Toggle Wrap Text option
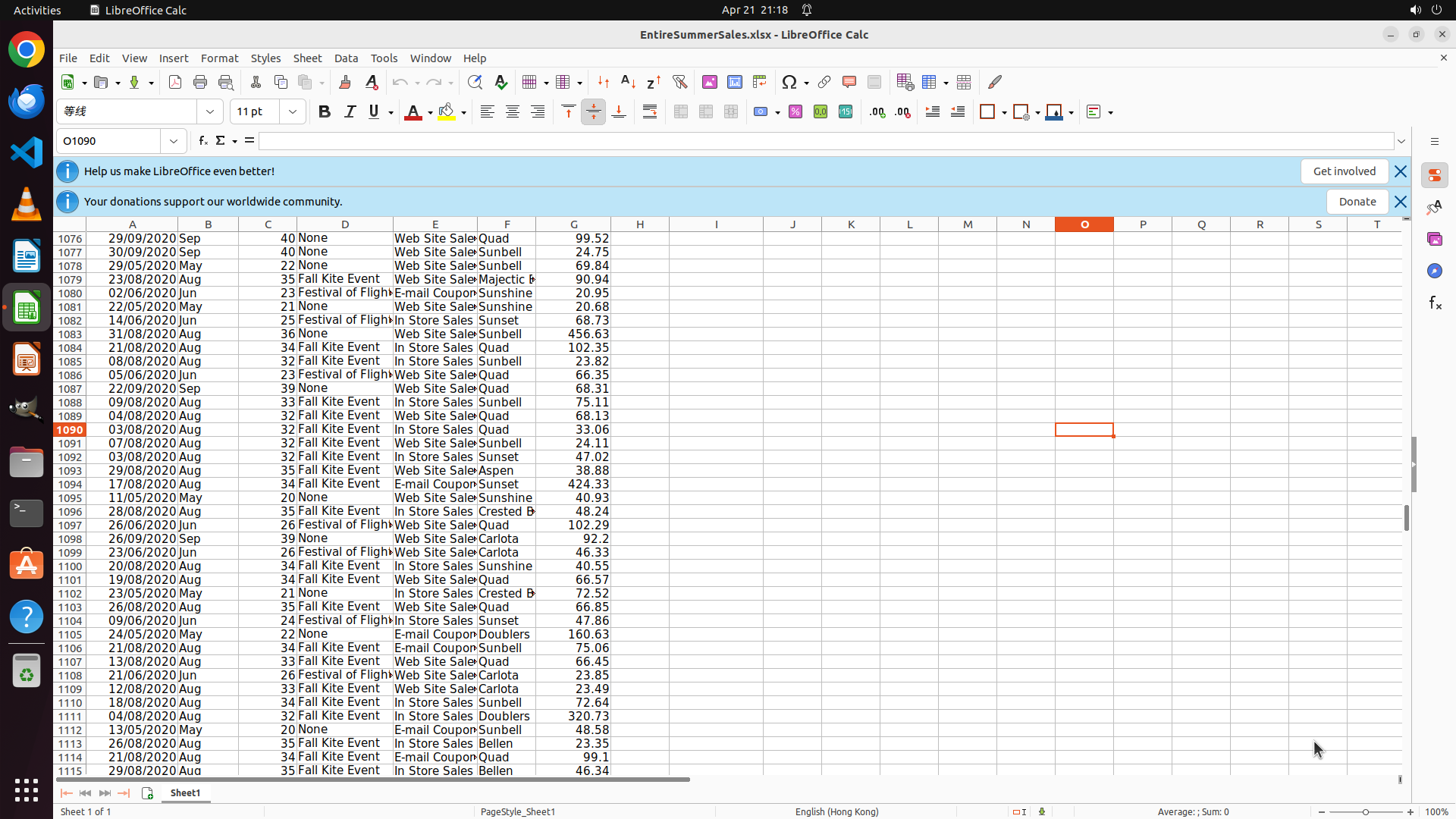Viewport: 1456px width, 819px height. pos(650,112)
